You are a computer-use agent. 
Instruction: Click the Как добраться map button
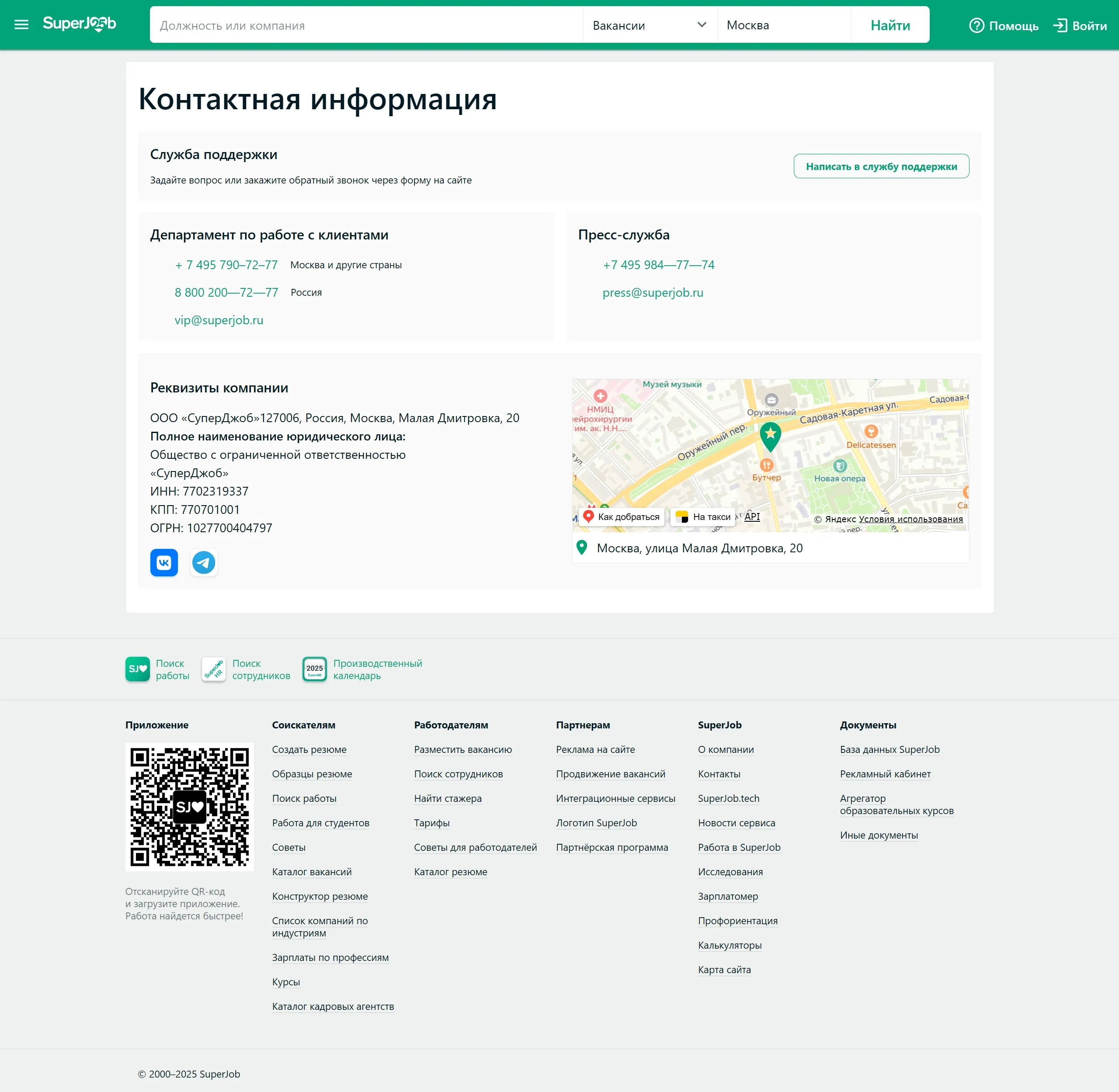[621, 517]
